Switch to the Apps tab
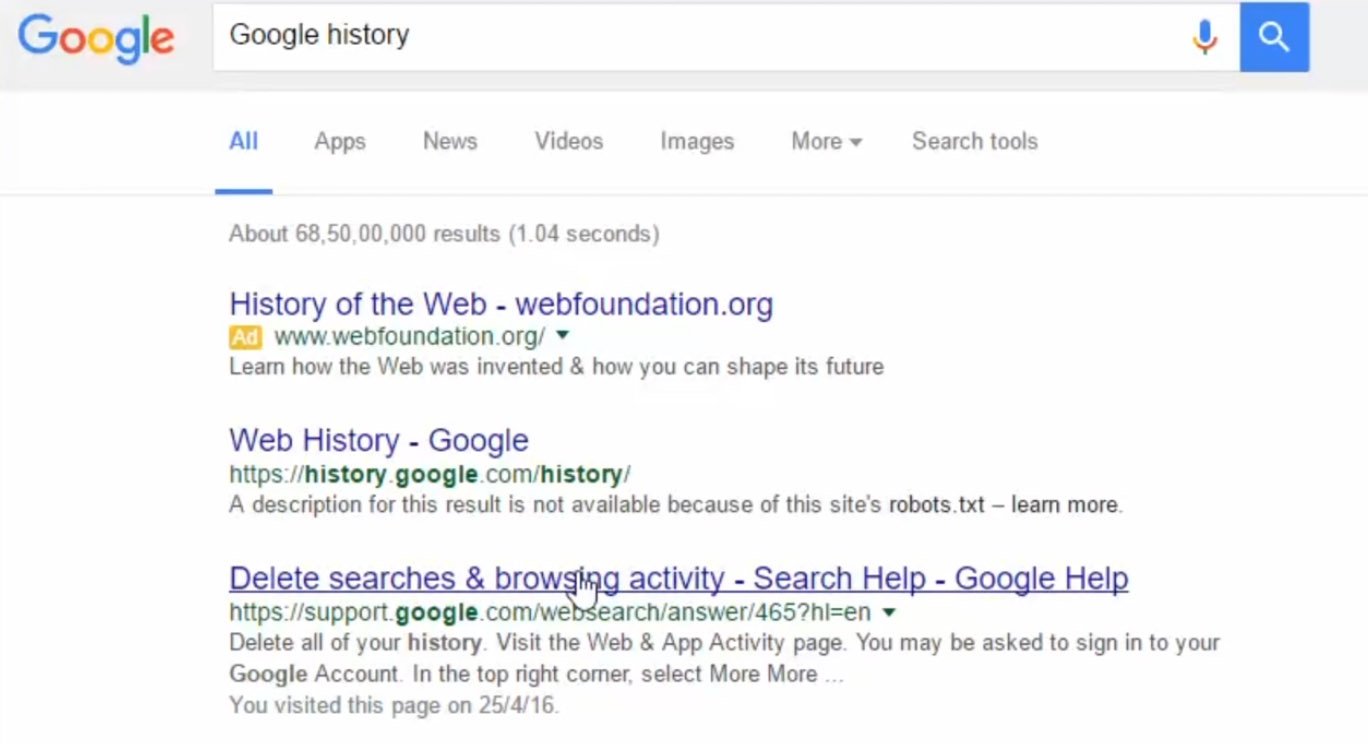 pyautogui.click(x=340, y=142)
